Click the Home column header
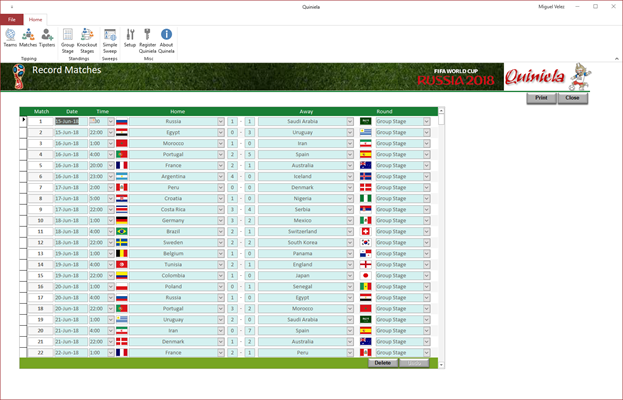Screen dimensions: 623x400 pyautogui.click(x=177, y=112)
